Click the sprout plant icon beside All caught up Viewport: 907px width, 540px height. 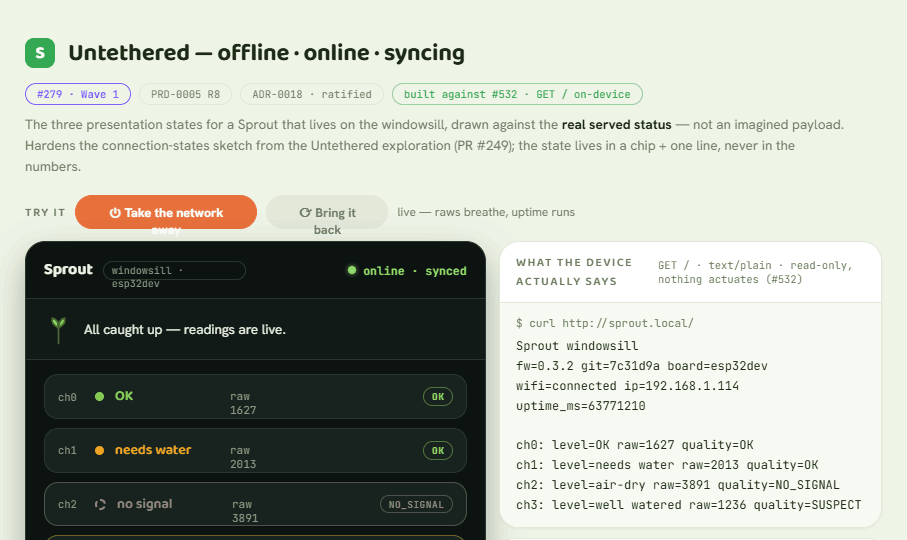click(x=58, y=330)
